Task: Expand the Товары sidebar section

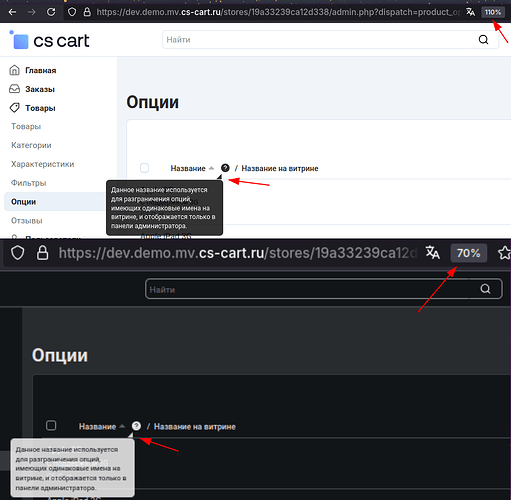Action: click(x=40, y=108)
